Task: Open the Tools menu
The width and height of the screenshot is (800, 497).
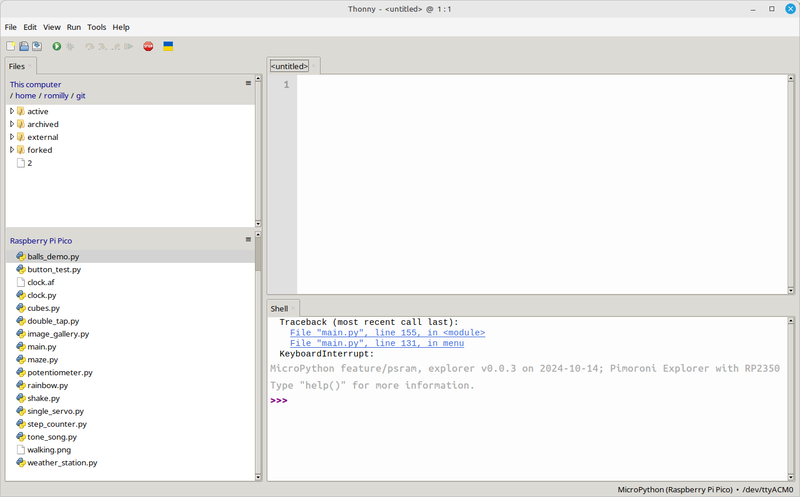Action: pyautogui.click(x=96, y=27)
